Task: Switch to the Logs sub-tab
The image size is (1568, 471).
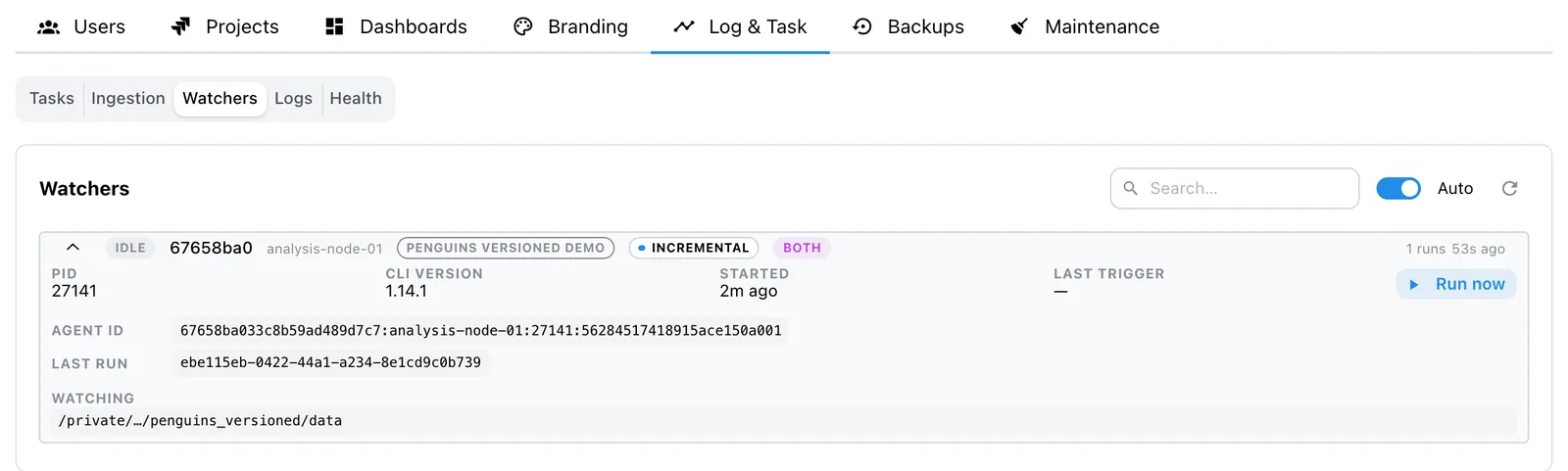Action: pos(293,98)
